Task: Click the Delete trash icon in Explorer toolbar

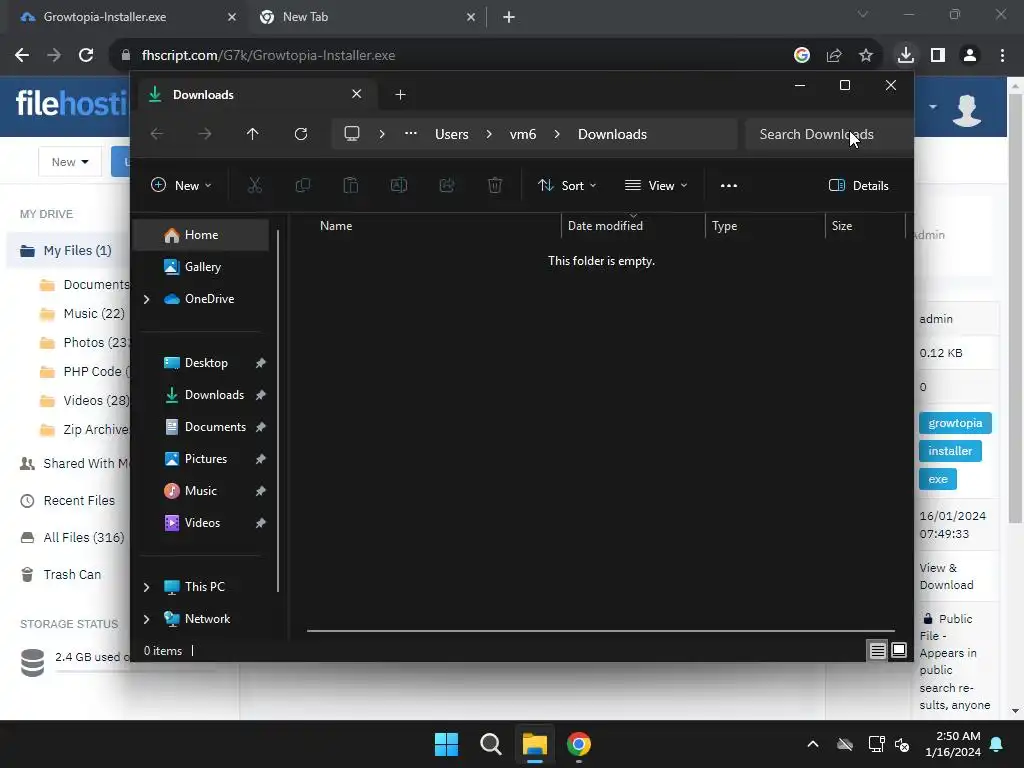Action: click(495, 185)
